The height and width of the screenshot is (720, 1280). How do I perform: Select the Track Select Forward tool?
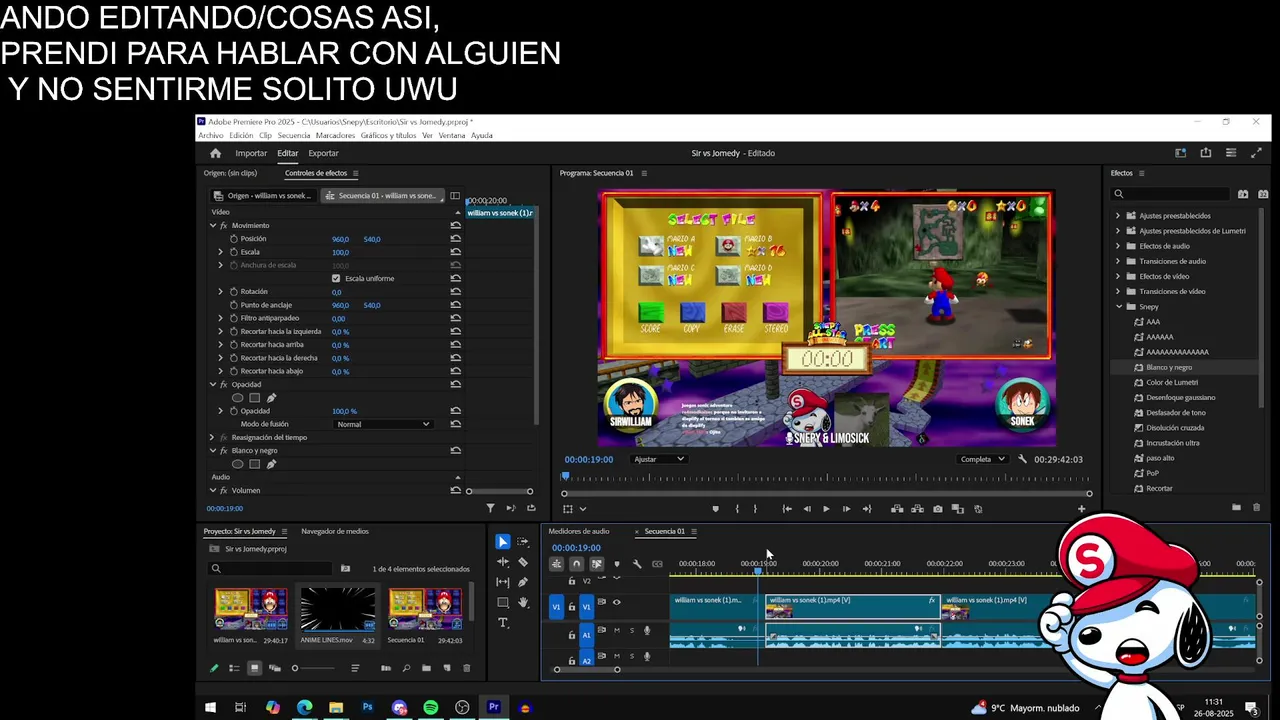coord(523,542)
